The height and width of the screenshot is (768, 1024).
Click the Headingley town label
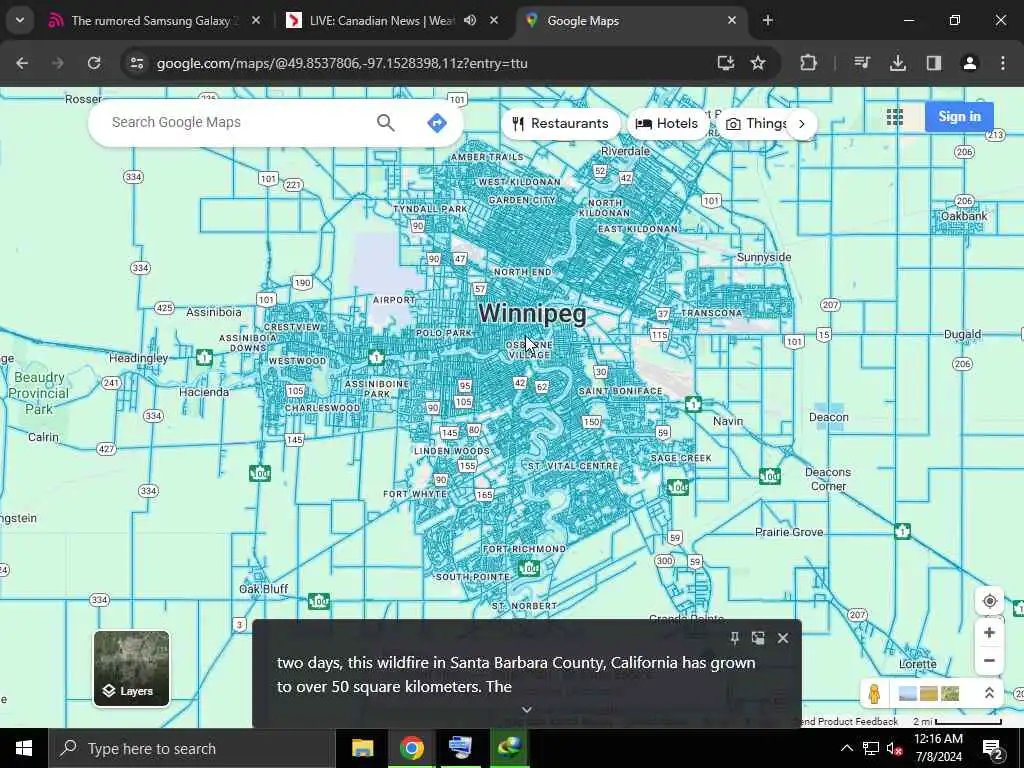pos(138,358)
